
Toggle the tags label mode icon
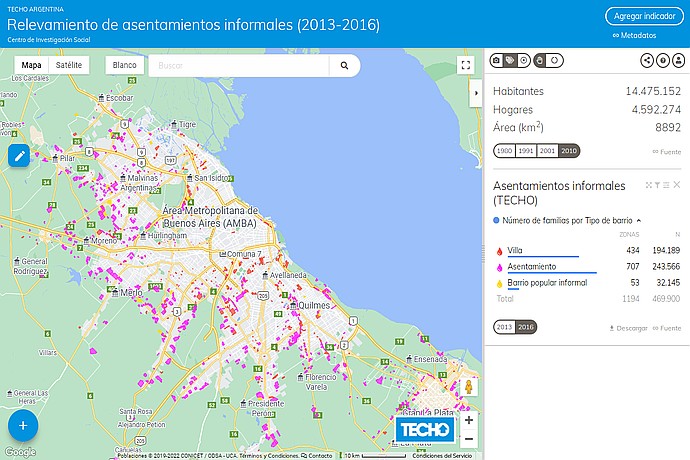[510, 60]
